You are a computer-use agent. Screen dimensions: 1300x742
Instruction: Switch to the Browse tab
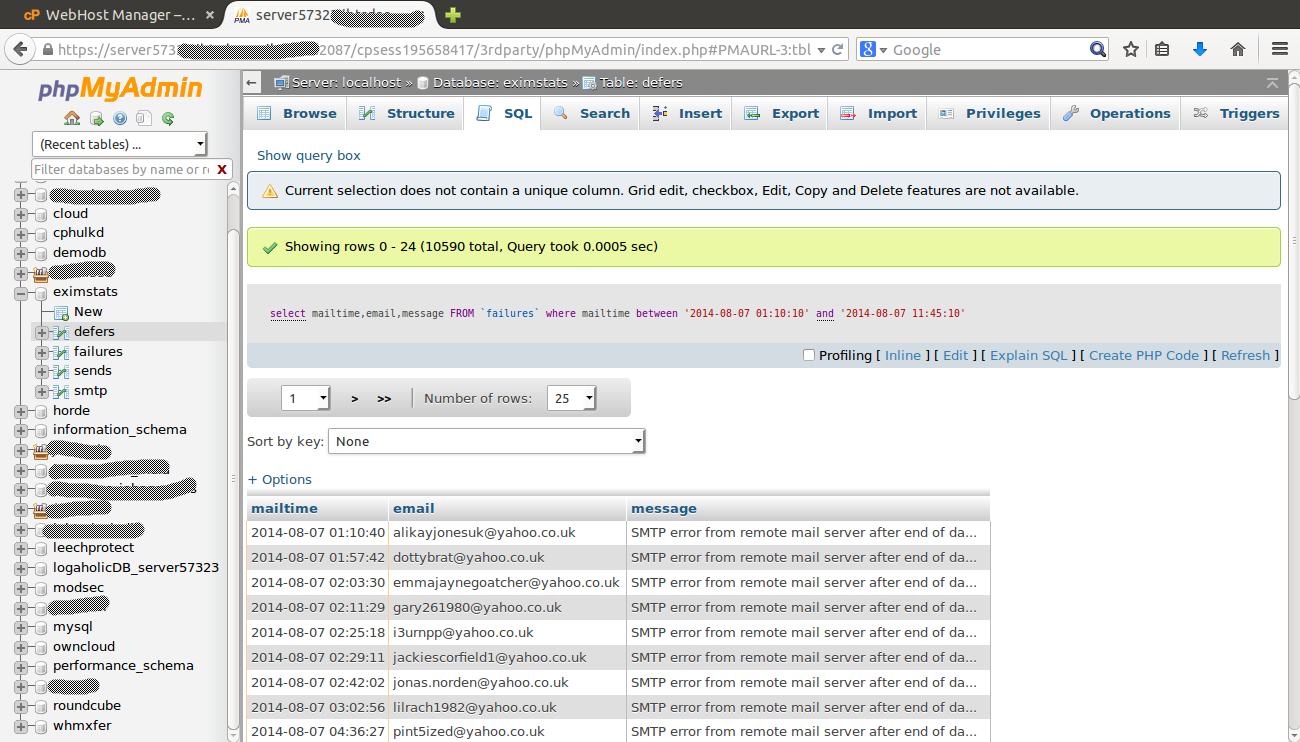(296, 113)
